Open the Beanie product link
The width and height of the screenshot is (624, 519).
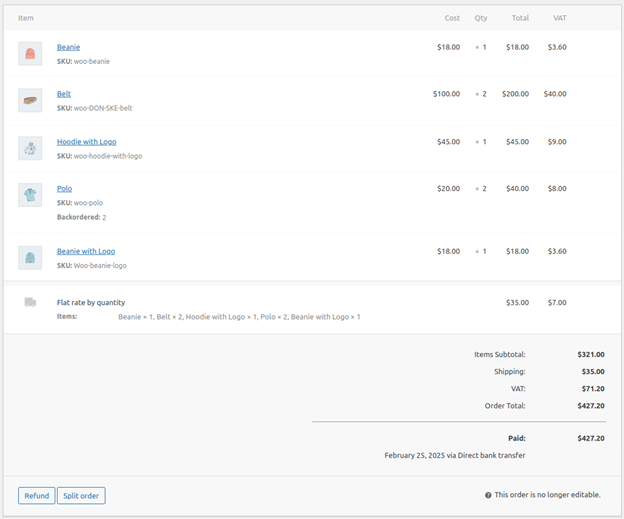point(68,47)
